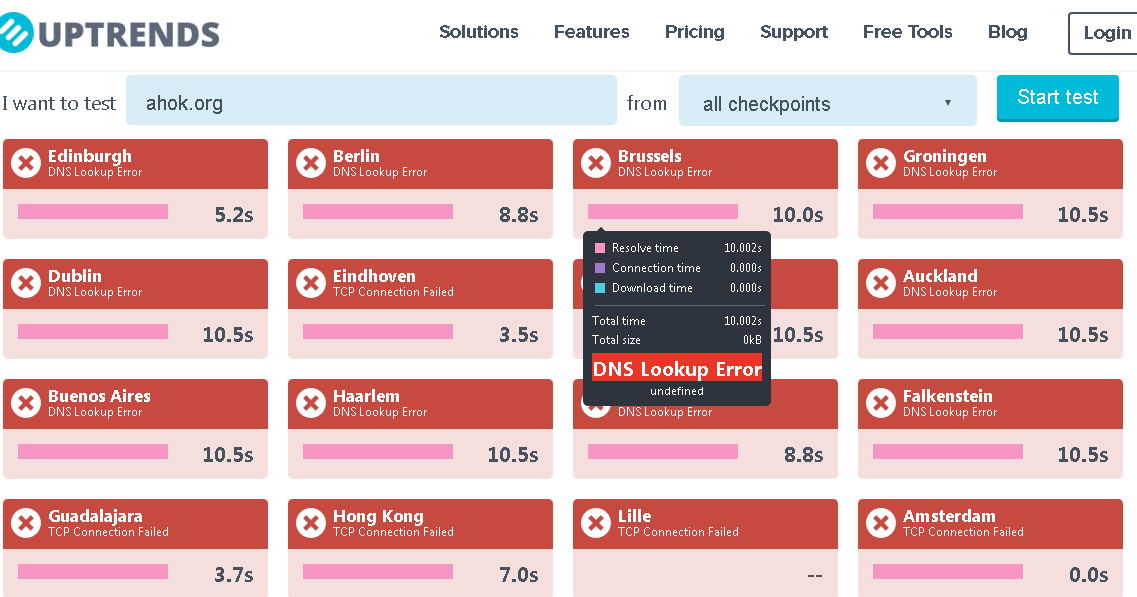Click the Hong Kong 7.0s time value

click(x=518, y=575)
